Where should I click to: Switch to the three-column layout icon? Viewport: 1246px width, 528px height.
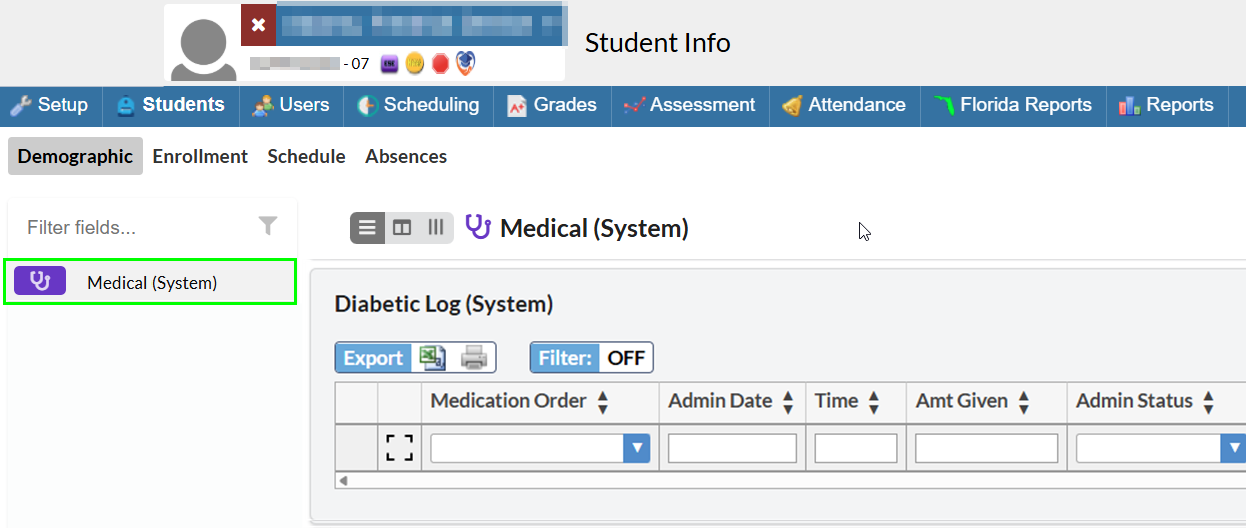[x=436, y=228]
